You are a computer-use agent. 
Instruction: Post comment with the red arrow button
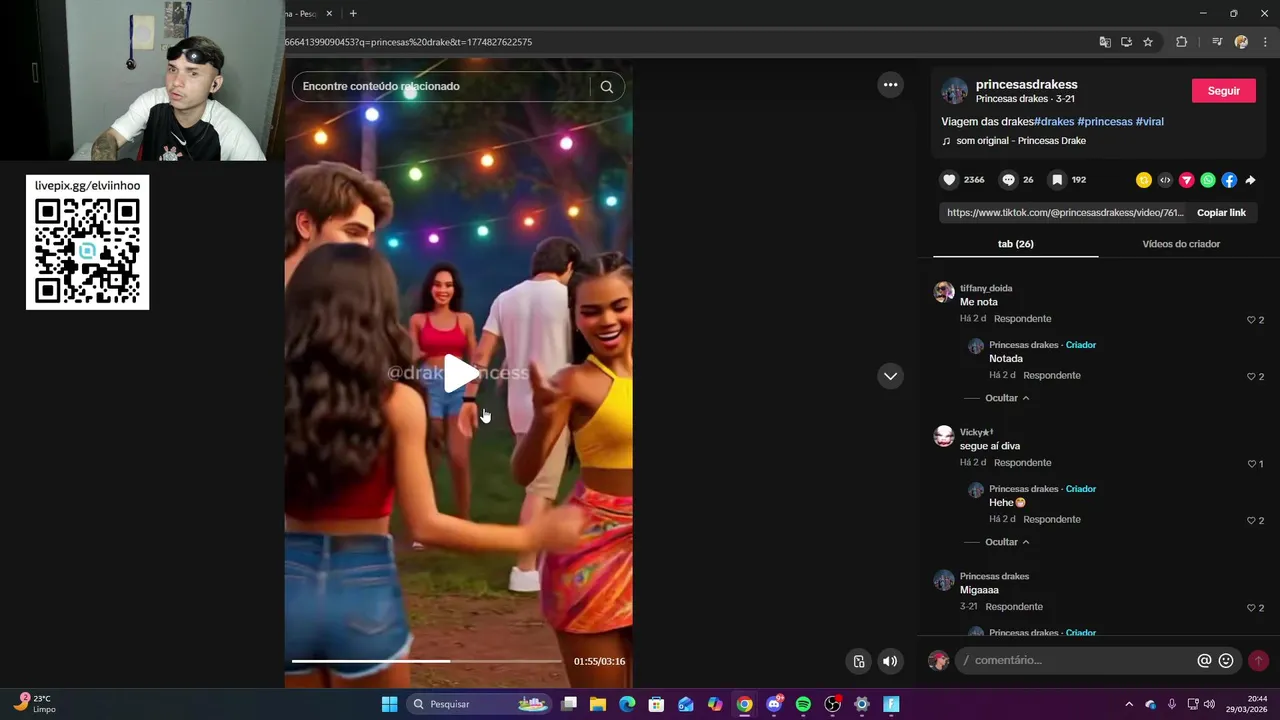coord(1258,661)
